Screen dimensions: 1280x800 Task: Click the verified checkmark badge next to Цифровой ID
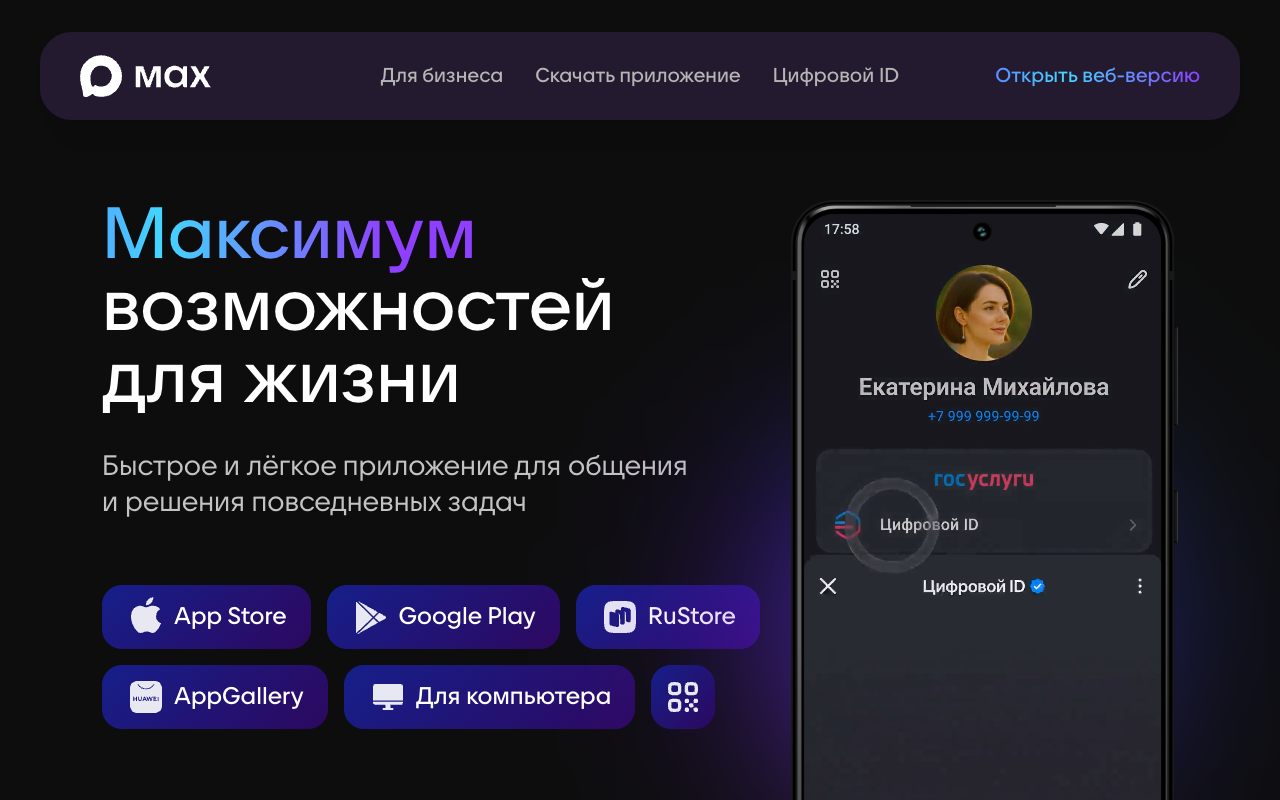(x=1037, y=586)
